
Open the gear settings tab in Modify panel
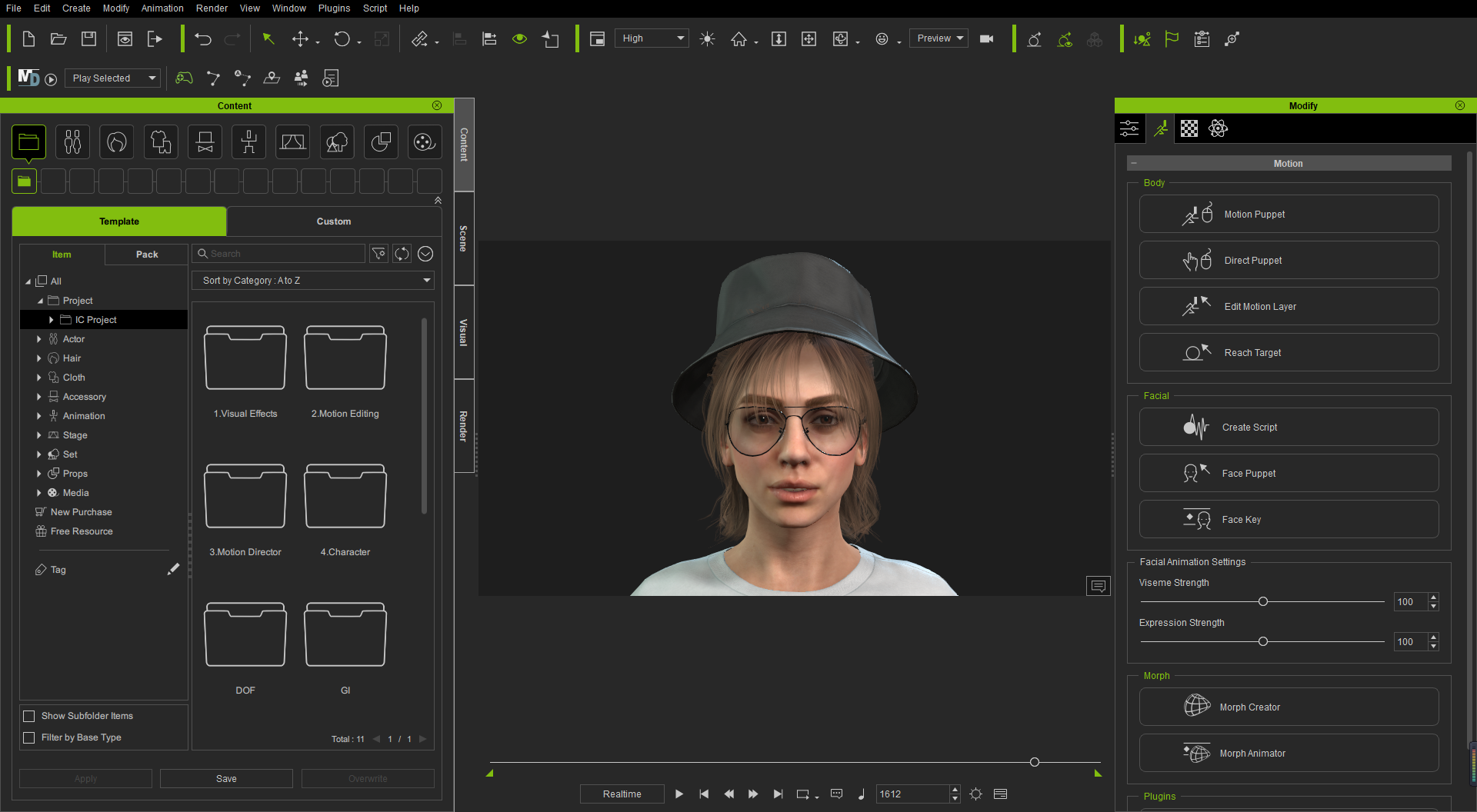pos(1218,128)
